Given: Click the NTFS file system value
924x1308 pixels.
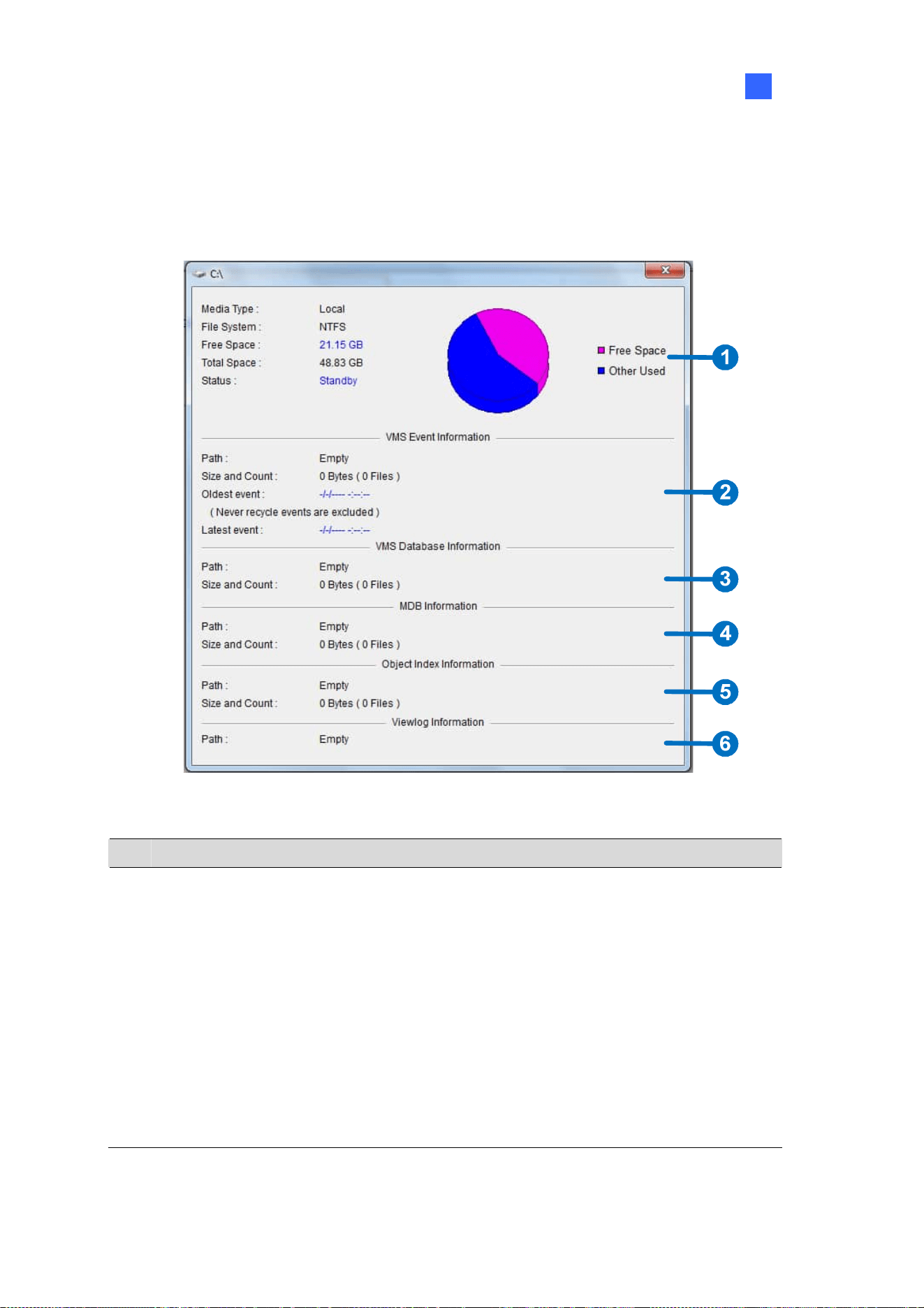Looking at the screenshot, I should (332, 327).
